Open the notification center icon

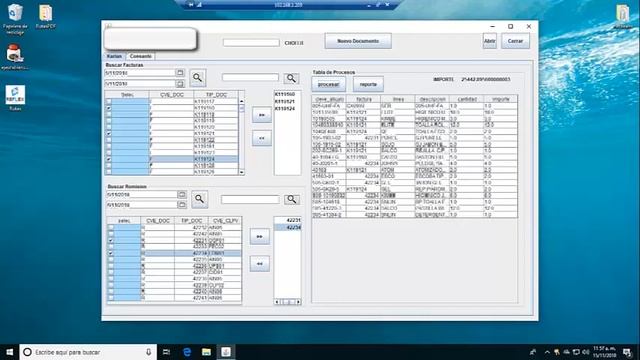(627, 352)
